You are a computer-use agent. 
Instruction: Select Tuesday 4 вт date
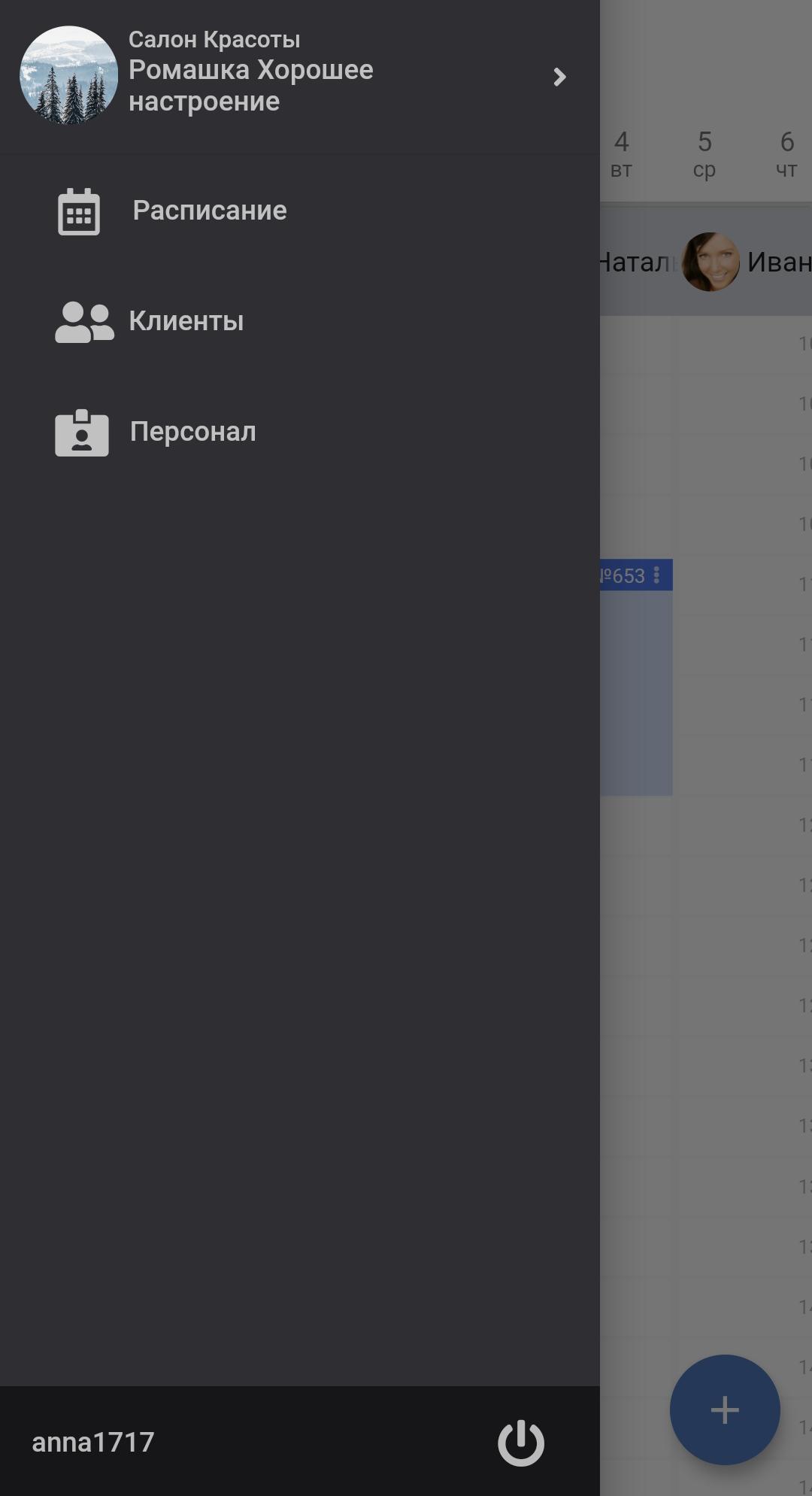621,154
